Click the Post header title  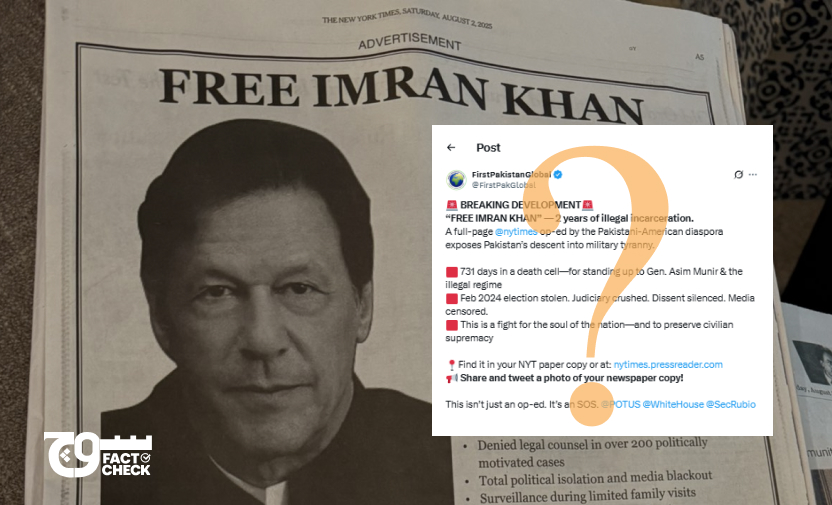point(488,147)
